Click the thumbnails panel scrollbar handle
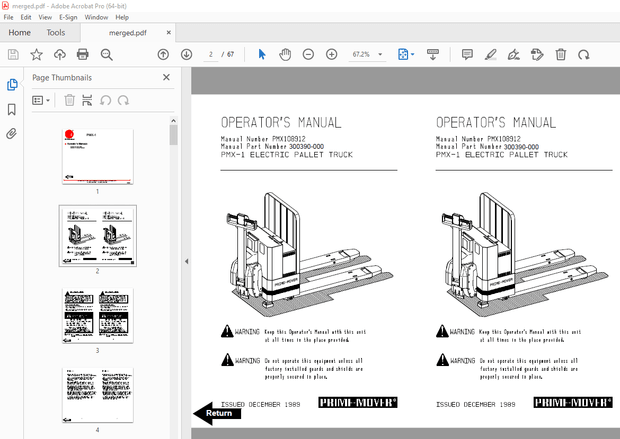The height and width of the screenshot is (439, 620). (x=173, y=135)
